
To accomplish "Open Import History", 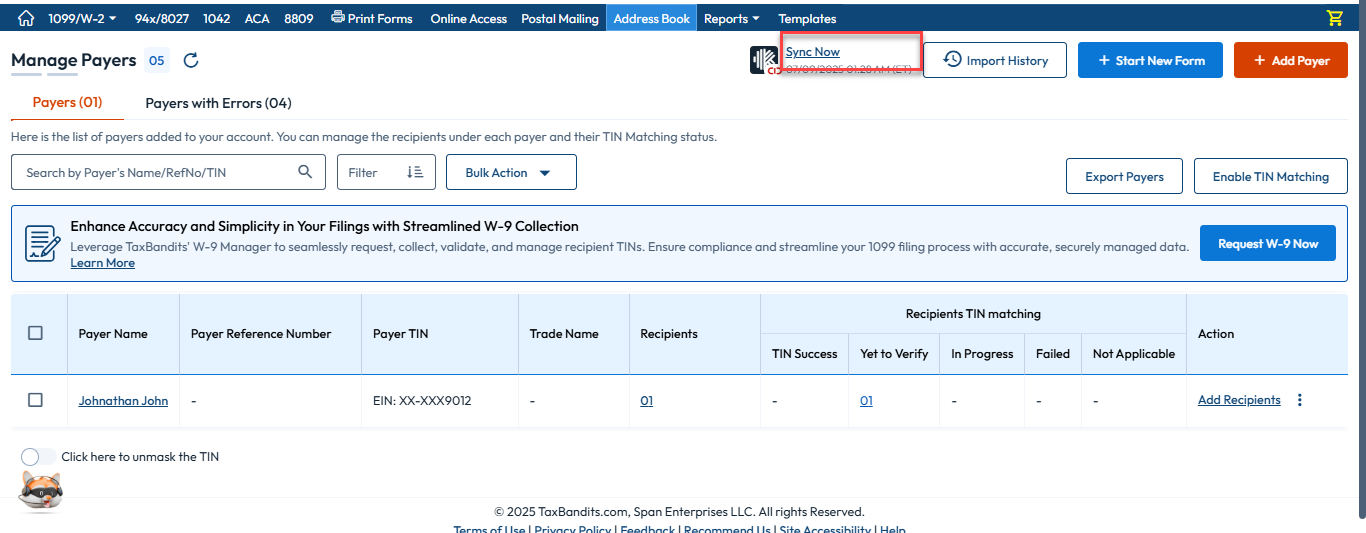I will click(x=995, y=60).
